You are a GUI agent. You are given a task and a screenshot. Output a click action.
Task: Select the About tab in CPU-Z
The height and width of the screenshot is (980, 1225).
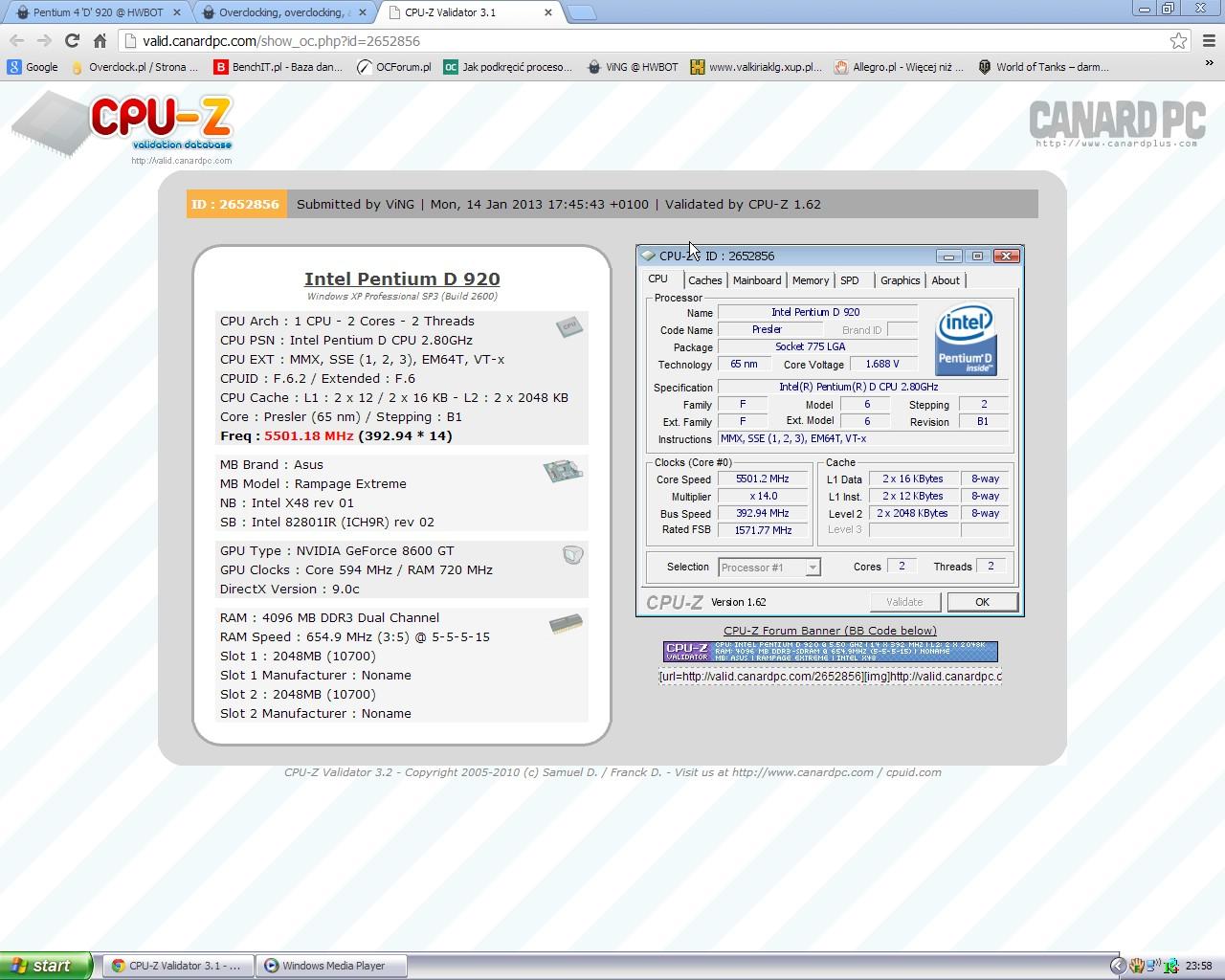pyautogui.click(x=946, y=280)
